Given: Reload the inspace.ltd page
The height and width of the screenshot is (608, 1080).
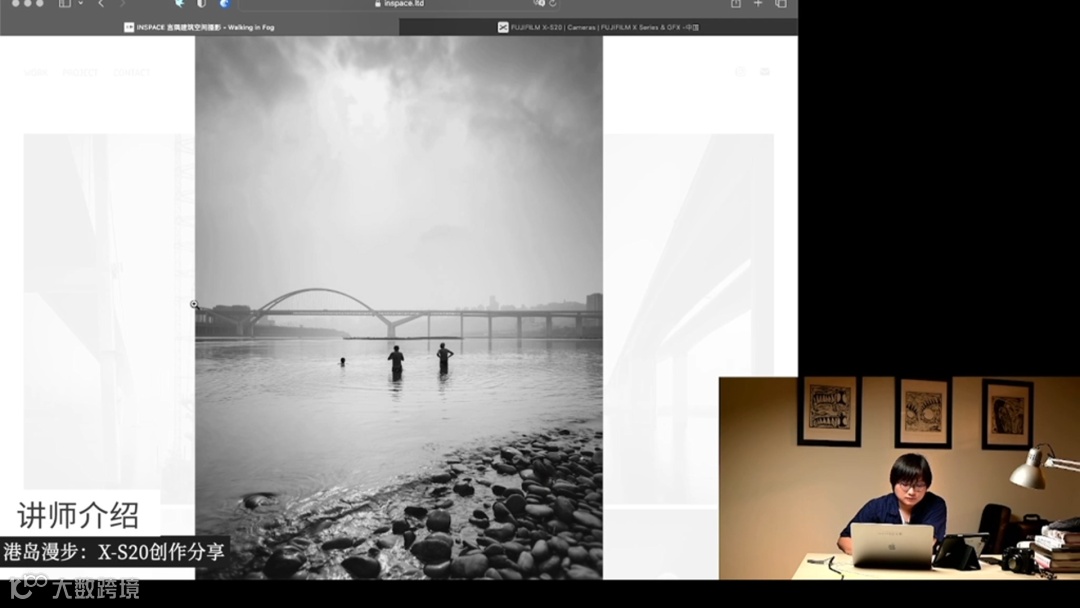Looking at the screenshot, I should 552,3.
